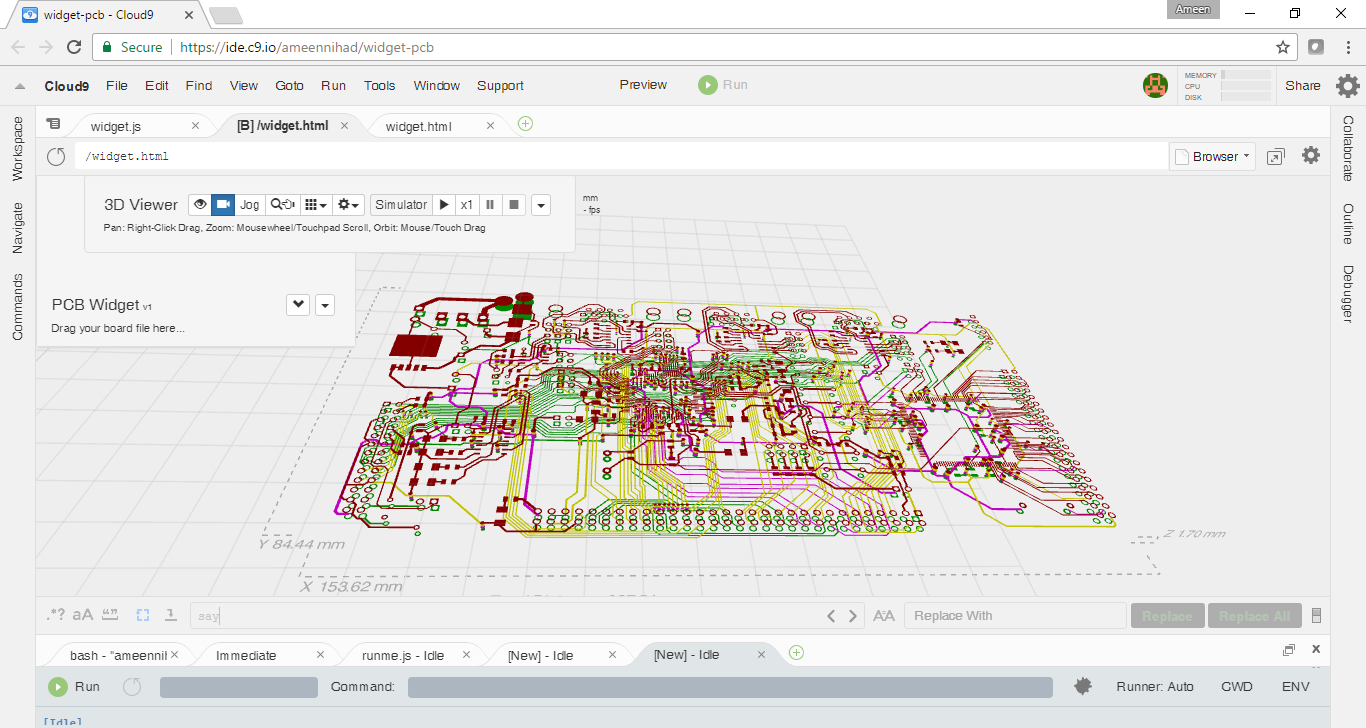Viewport: 1366px width, 728px height.
Task: Expand the PCB Widget chevron-down button
Action: (x=298, y=305)
